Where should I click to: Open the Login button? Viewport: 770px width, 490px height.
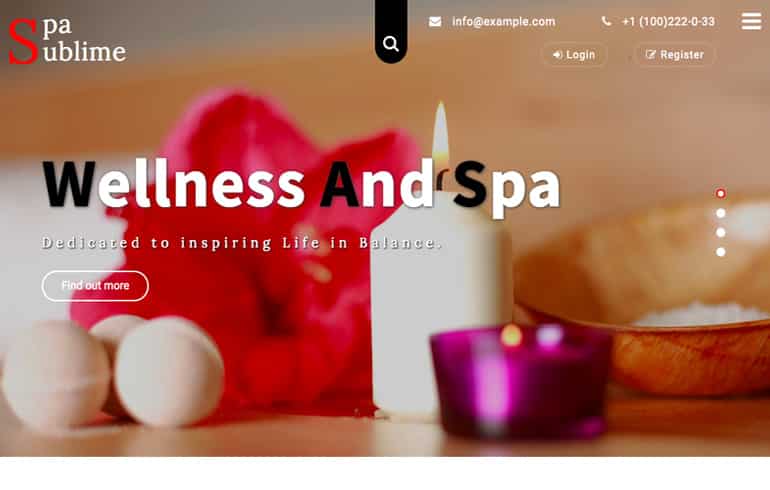(x=574, y=54)
